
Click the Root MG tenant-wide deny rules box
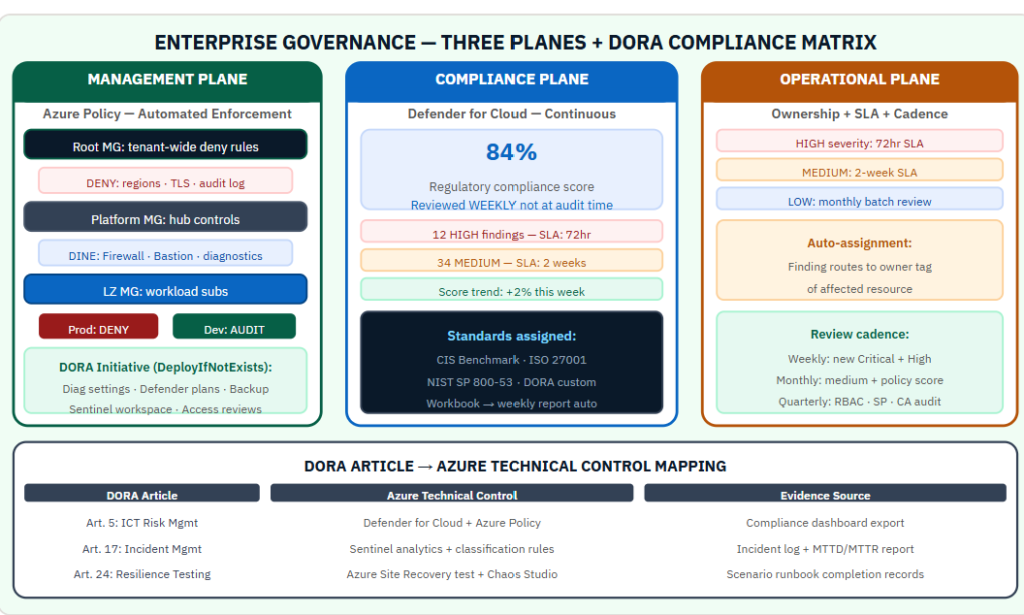(165, 146)
